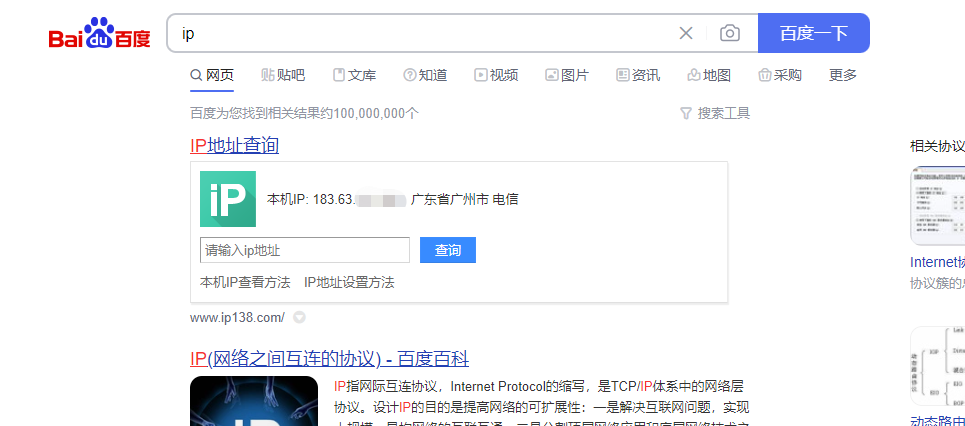The height and width of the screenshot is (426, 965).
Task: Click the 视频 play icon
Action: point(480,76)
